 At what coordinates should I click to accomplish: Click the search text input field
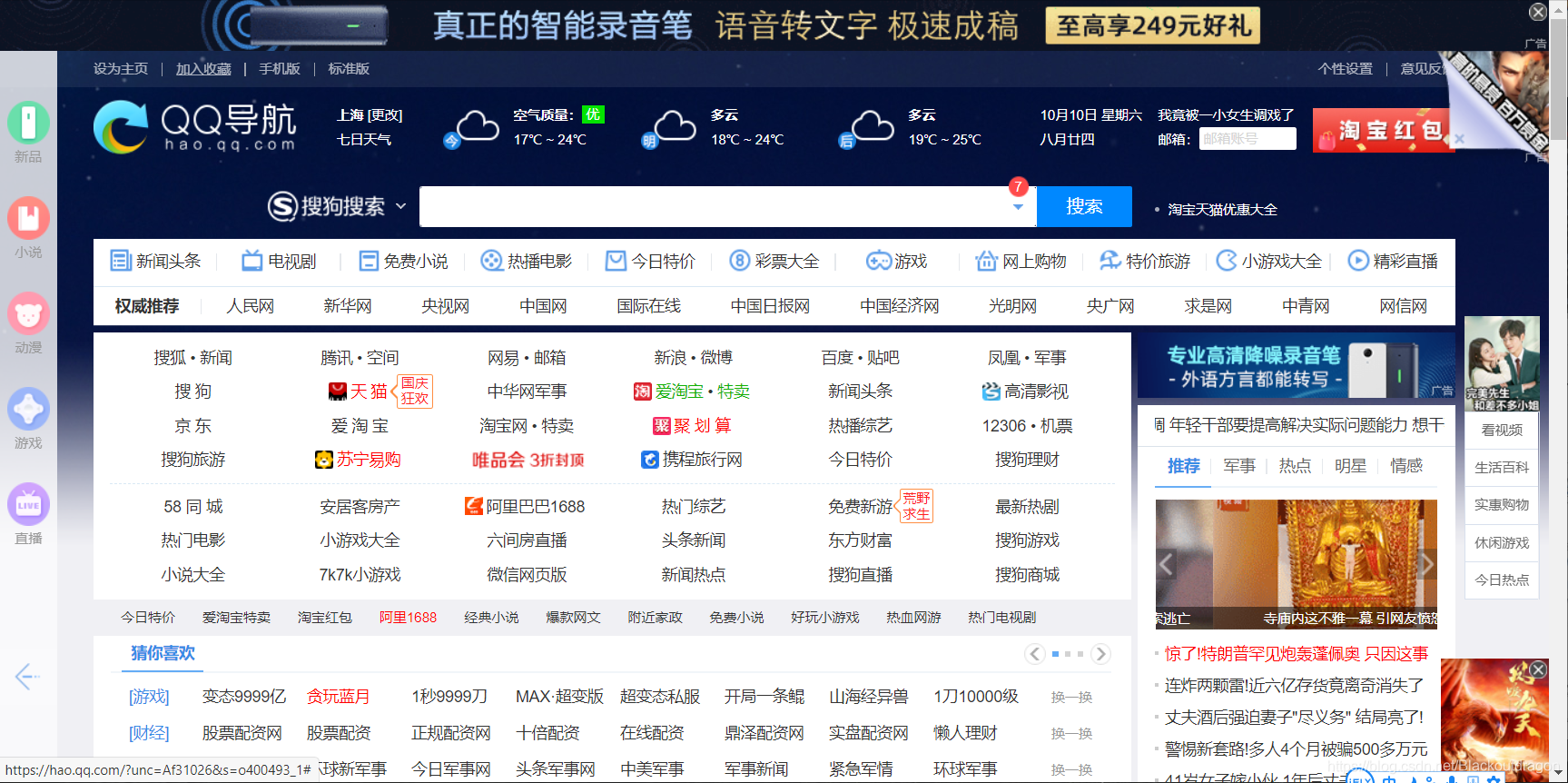714,206
